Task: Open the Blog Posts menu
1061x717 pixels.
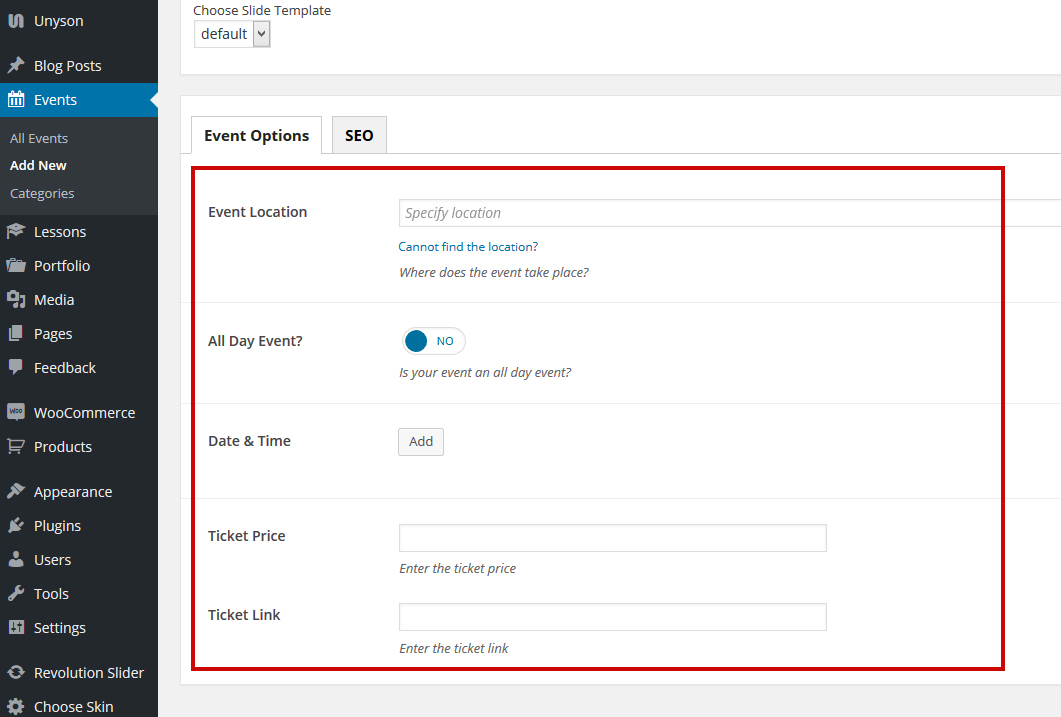Action: pos(78,66)
